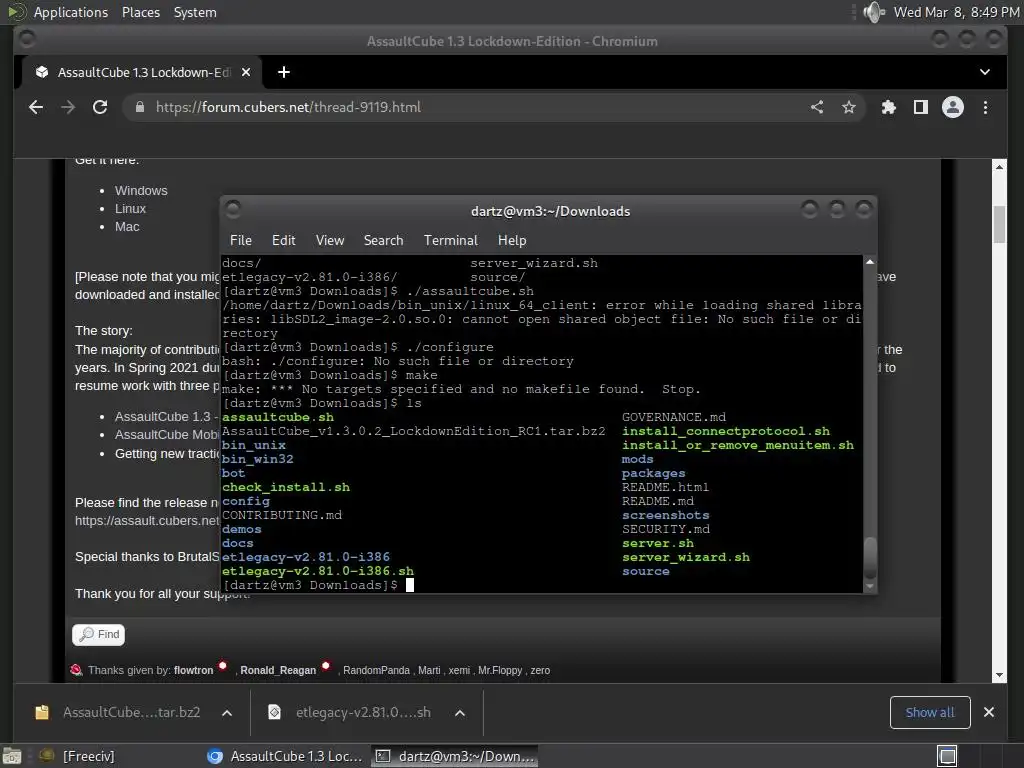
Task: Click browser page scroll up arrow
Action: (999, 167)
